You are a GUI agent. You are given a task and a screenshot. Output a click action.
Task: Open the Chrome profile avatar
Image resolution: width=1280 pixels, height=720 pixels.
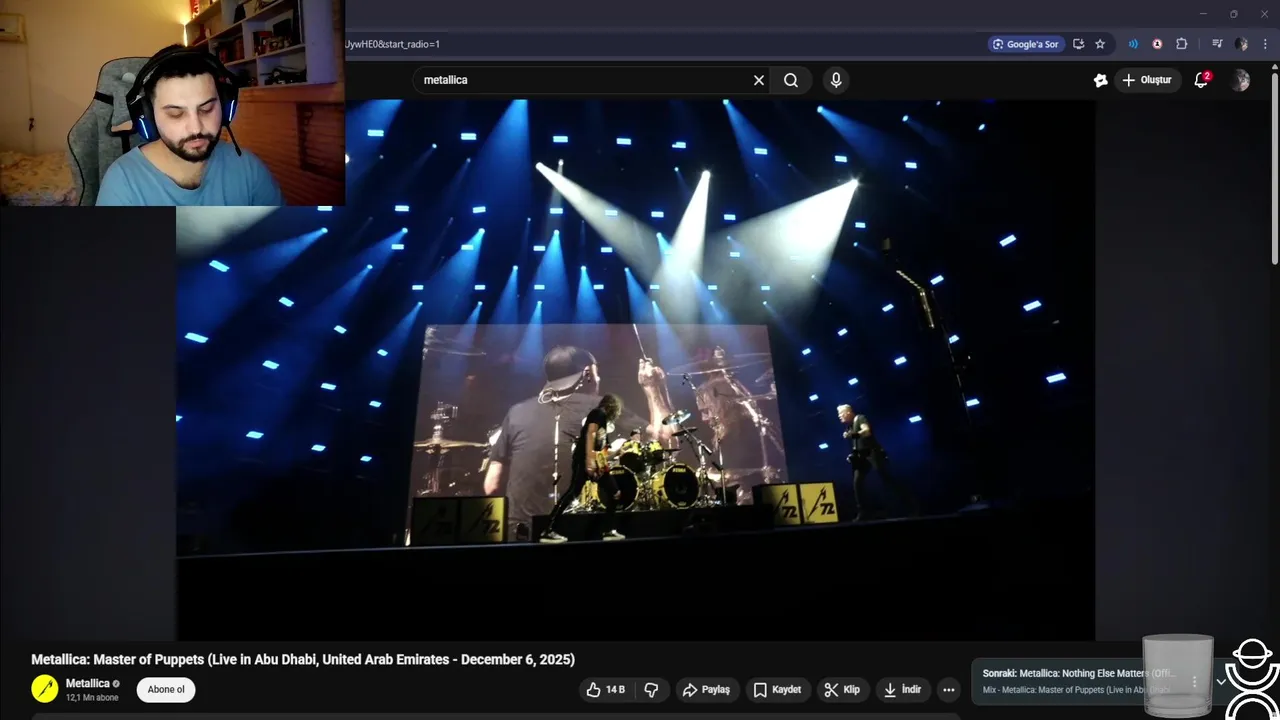click(1241, 44)
